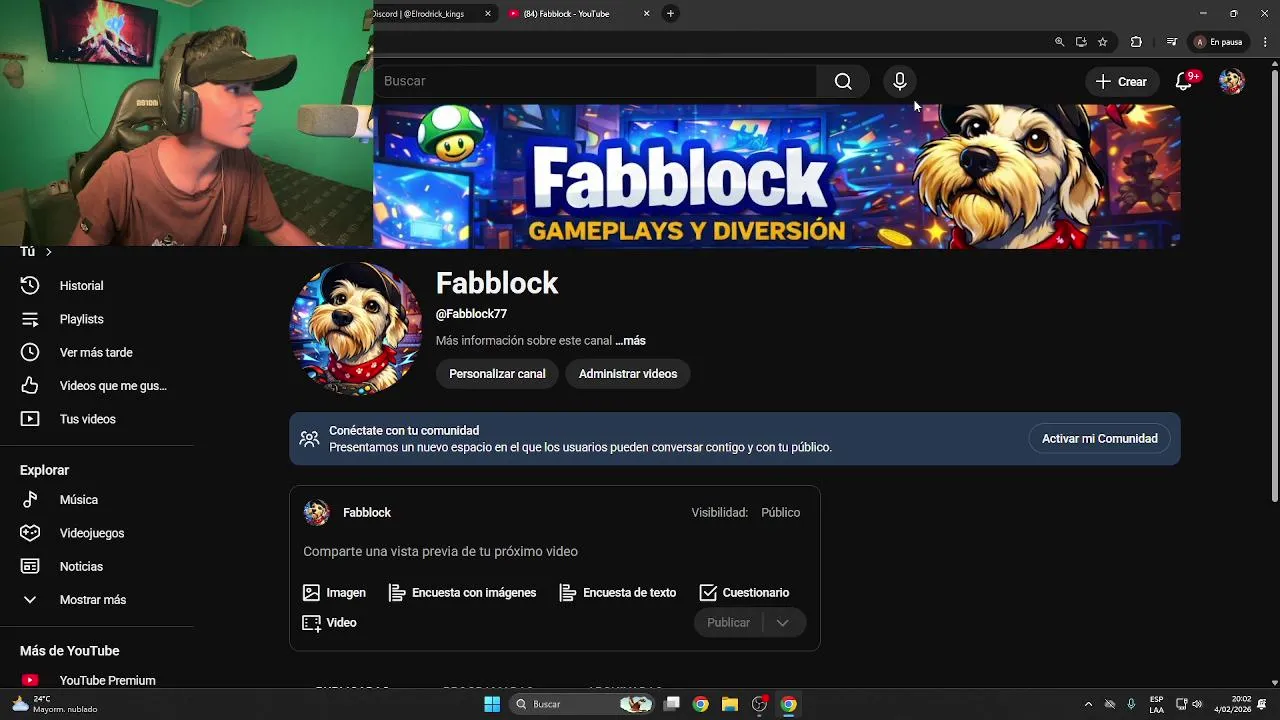Expand channel description with ...más
Screen dimensions: 1280x720
click(630, 341)
